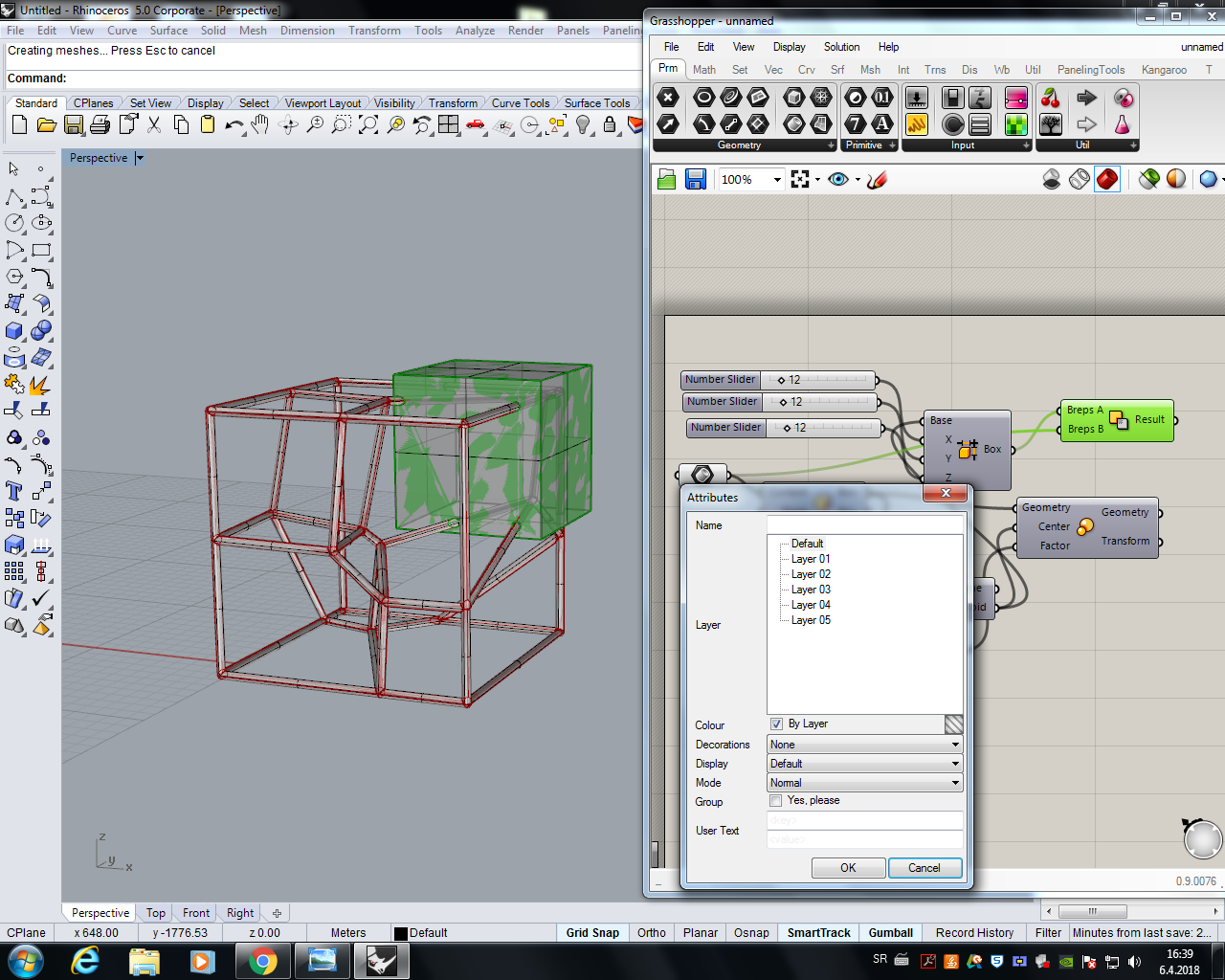Click the colour swatch beside By Layer
This screenshot has height=980, width=1225.
pyautogui.click(x=953, y=724)
